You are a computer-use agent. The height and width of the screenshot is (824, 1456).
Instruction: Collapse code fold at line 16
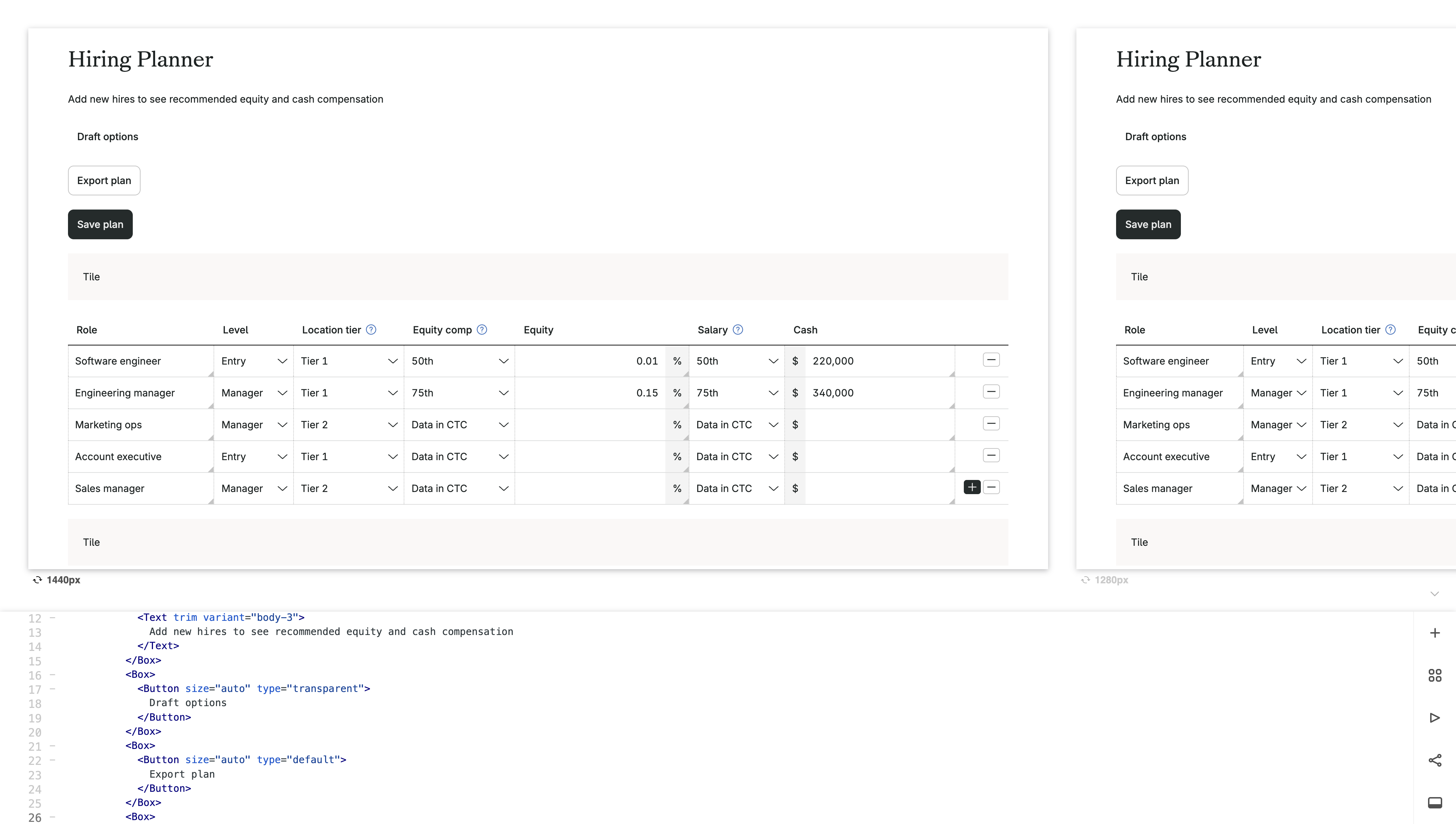coord(52,675)
